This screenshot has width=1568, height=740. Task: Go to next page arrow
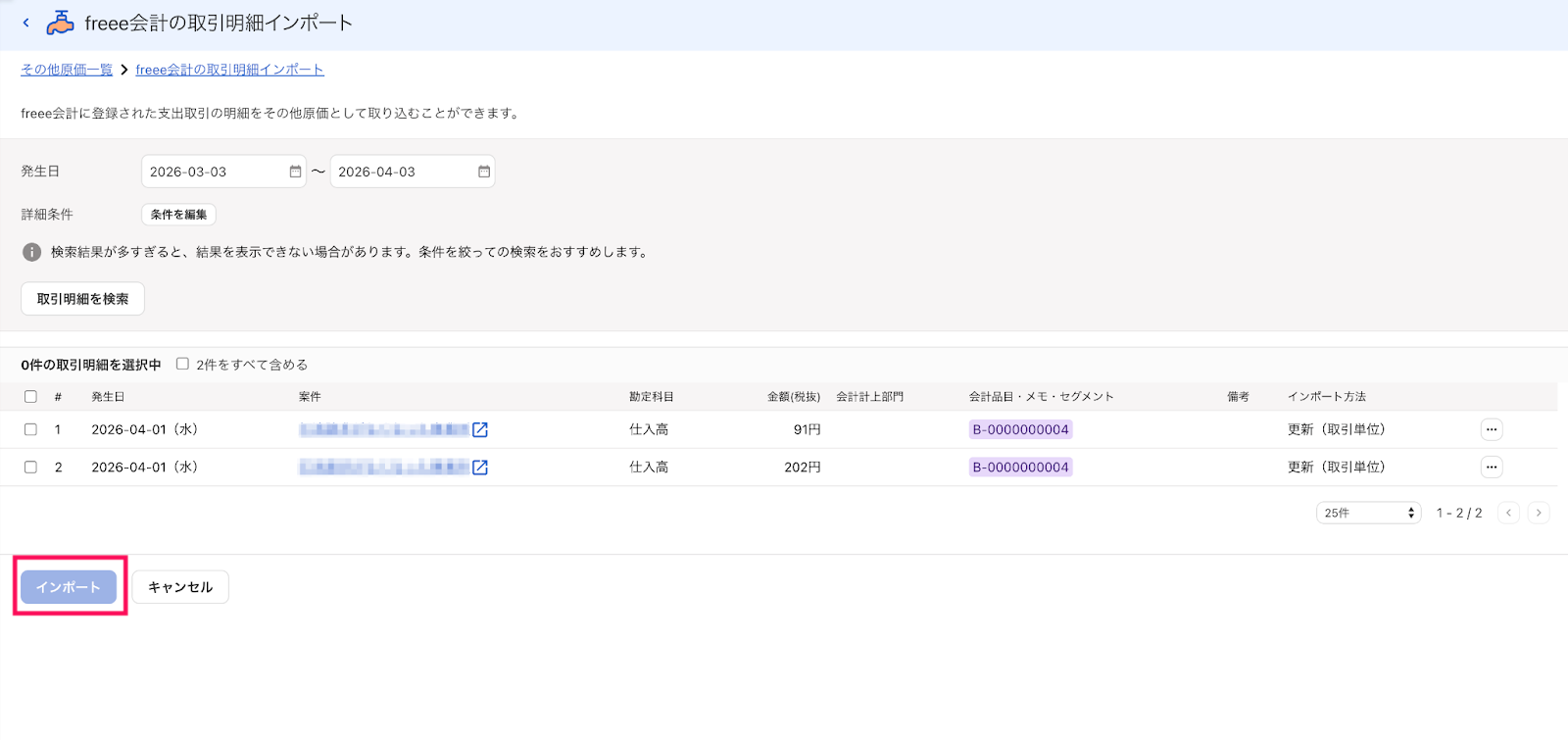click(1539, 513)
